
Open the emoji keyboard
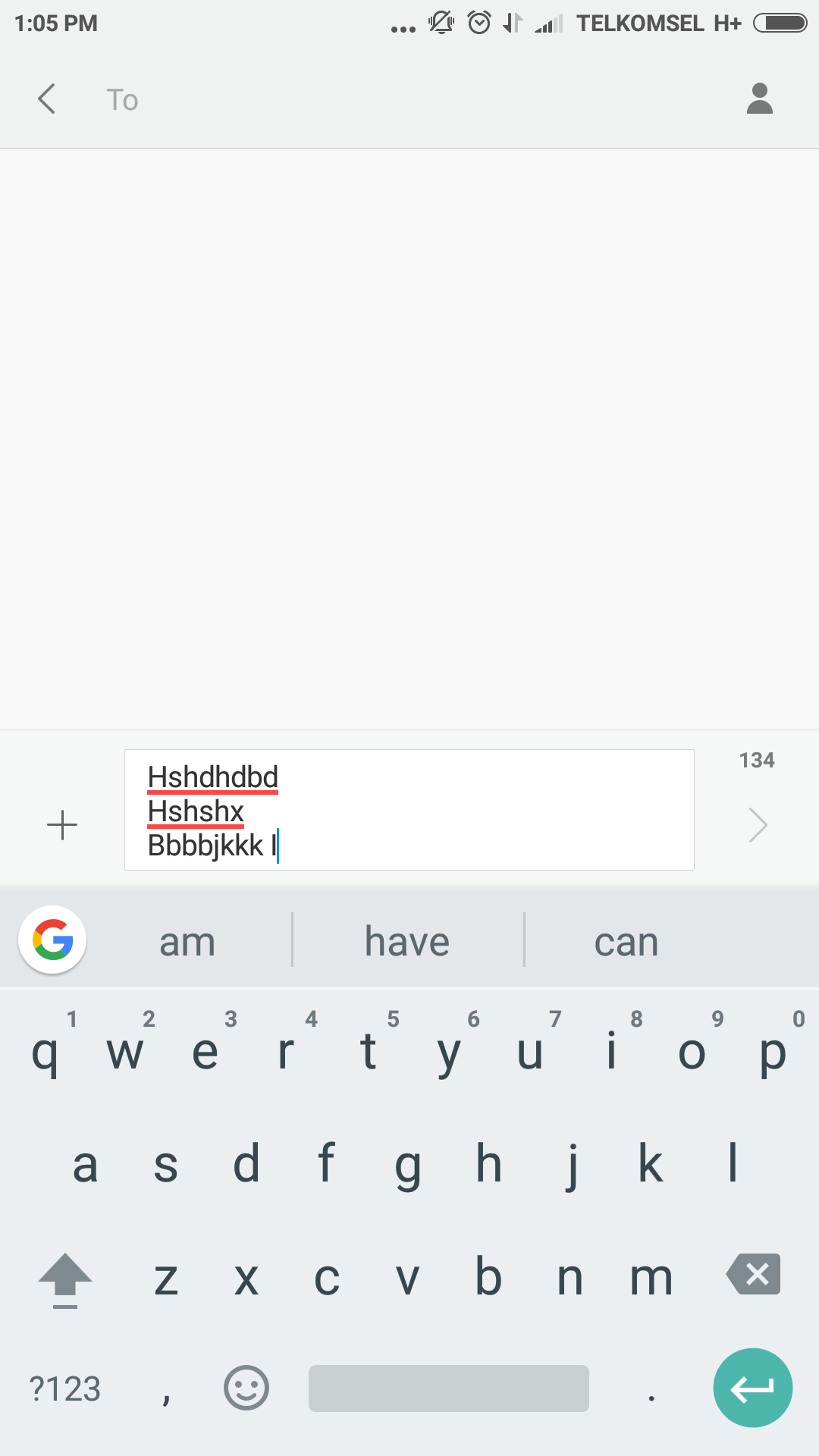point(246,1388)
